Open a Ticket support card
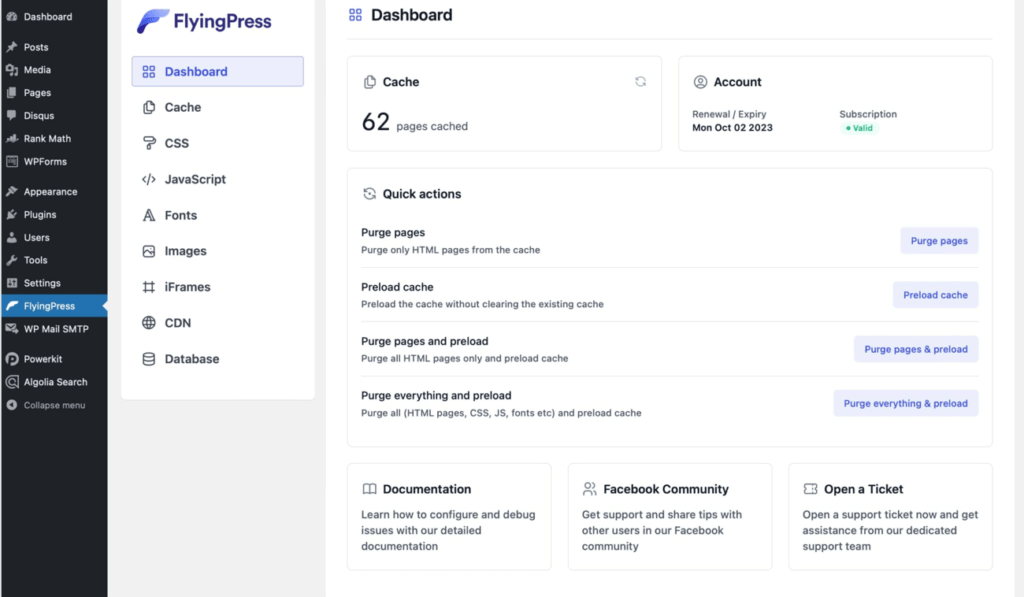Image resolution: width=1024 pixels, height=597 pixels. tap(889, 516)
